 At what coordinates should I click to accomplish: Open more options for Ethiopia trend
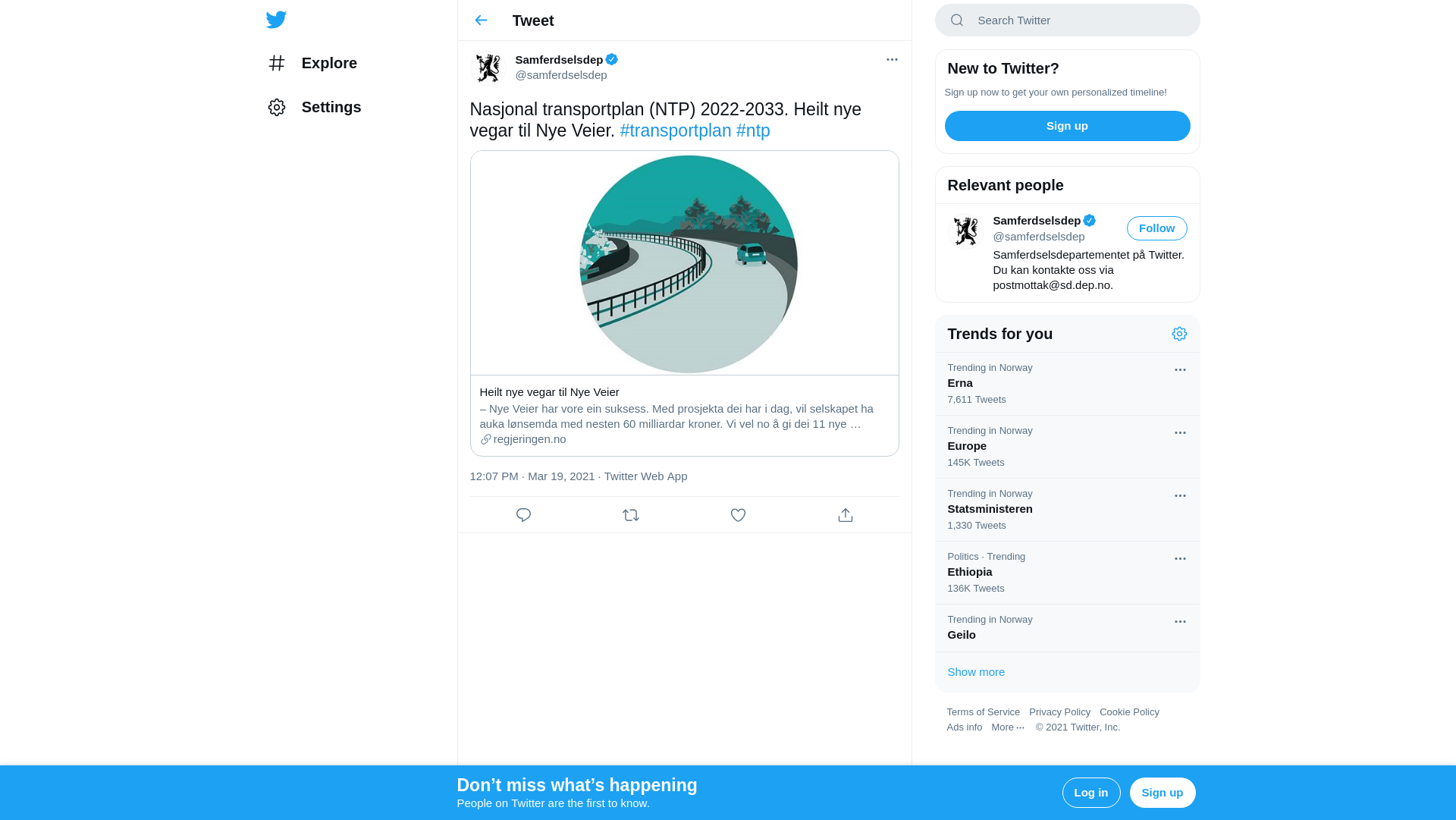point(1180,559)
